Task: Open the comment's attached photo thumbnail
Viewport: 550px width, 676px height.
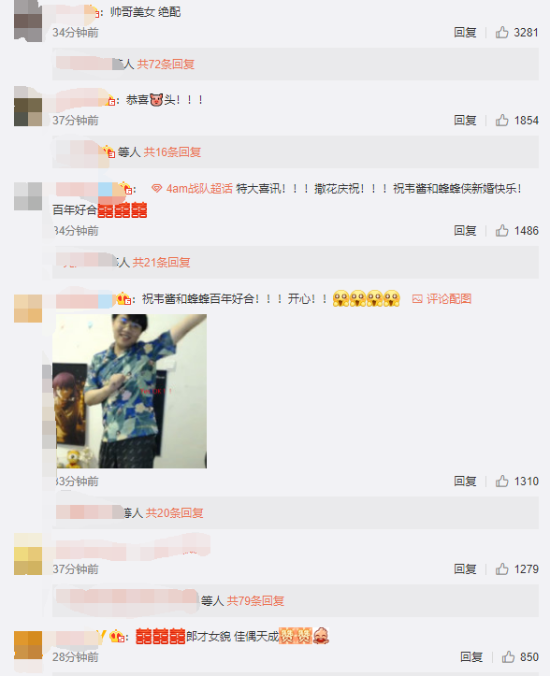Action: [130, 391]
